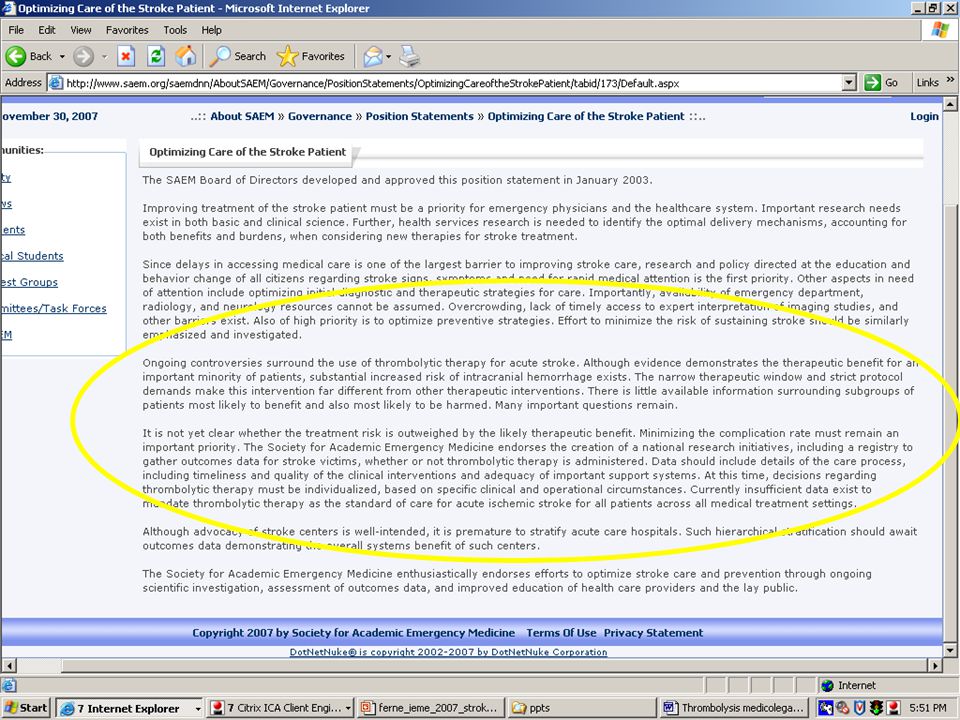Click the Back arrow icon

[x=16, y=56]
